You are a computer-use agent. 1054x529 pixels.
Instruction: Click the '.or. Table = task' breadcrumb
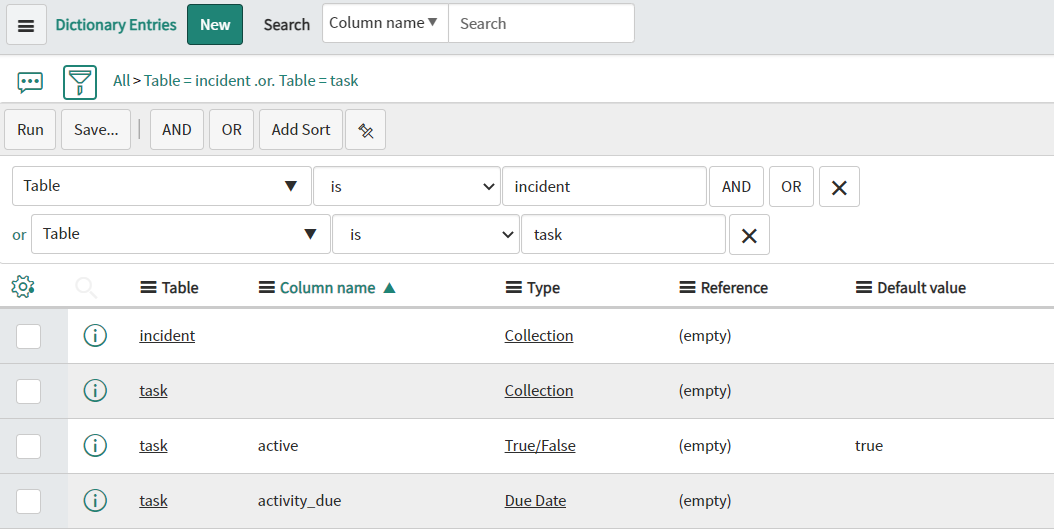(x=307, y=81)
